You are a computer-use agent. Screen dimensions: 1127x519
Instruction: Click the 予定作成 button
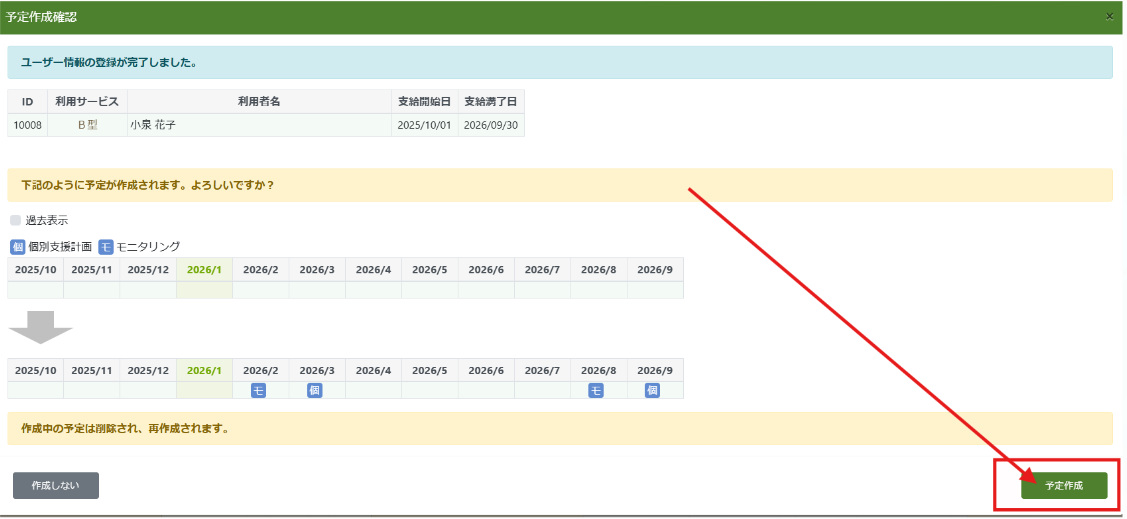(1064, 485)
